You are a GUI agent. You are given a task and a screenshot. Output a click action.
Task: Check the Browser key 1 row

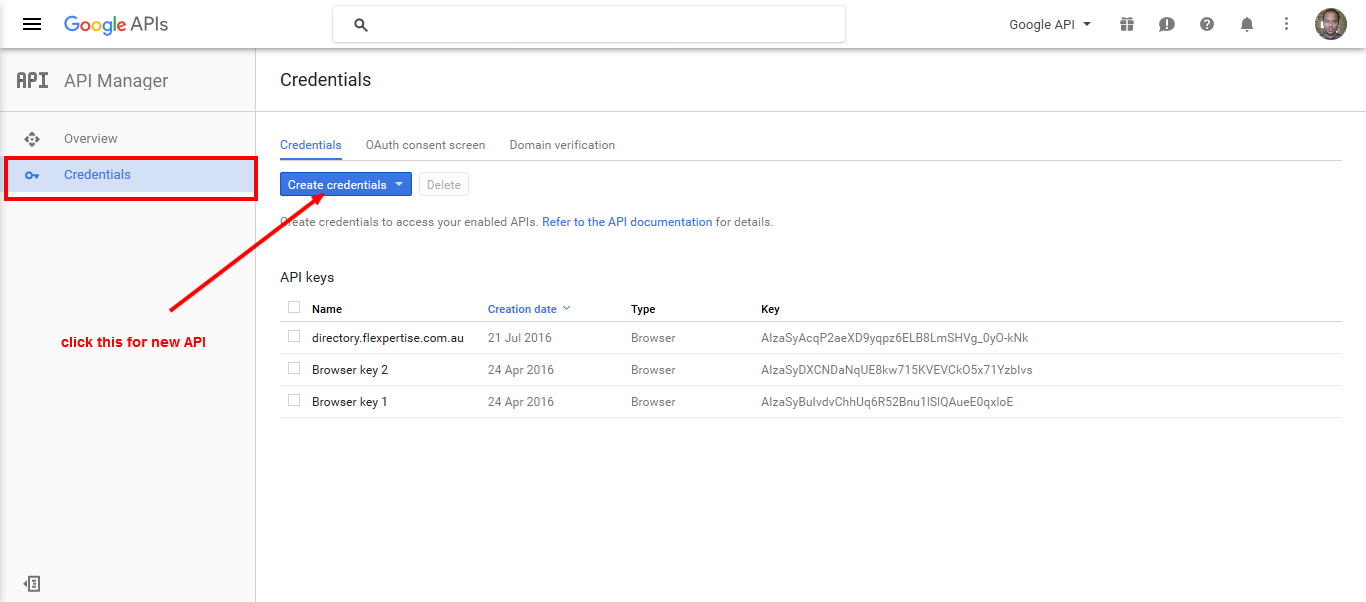point(294,400)
